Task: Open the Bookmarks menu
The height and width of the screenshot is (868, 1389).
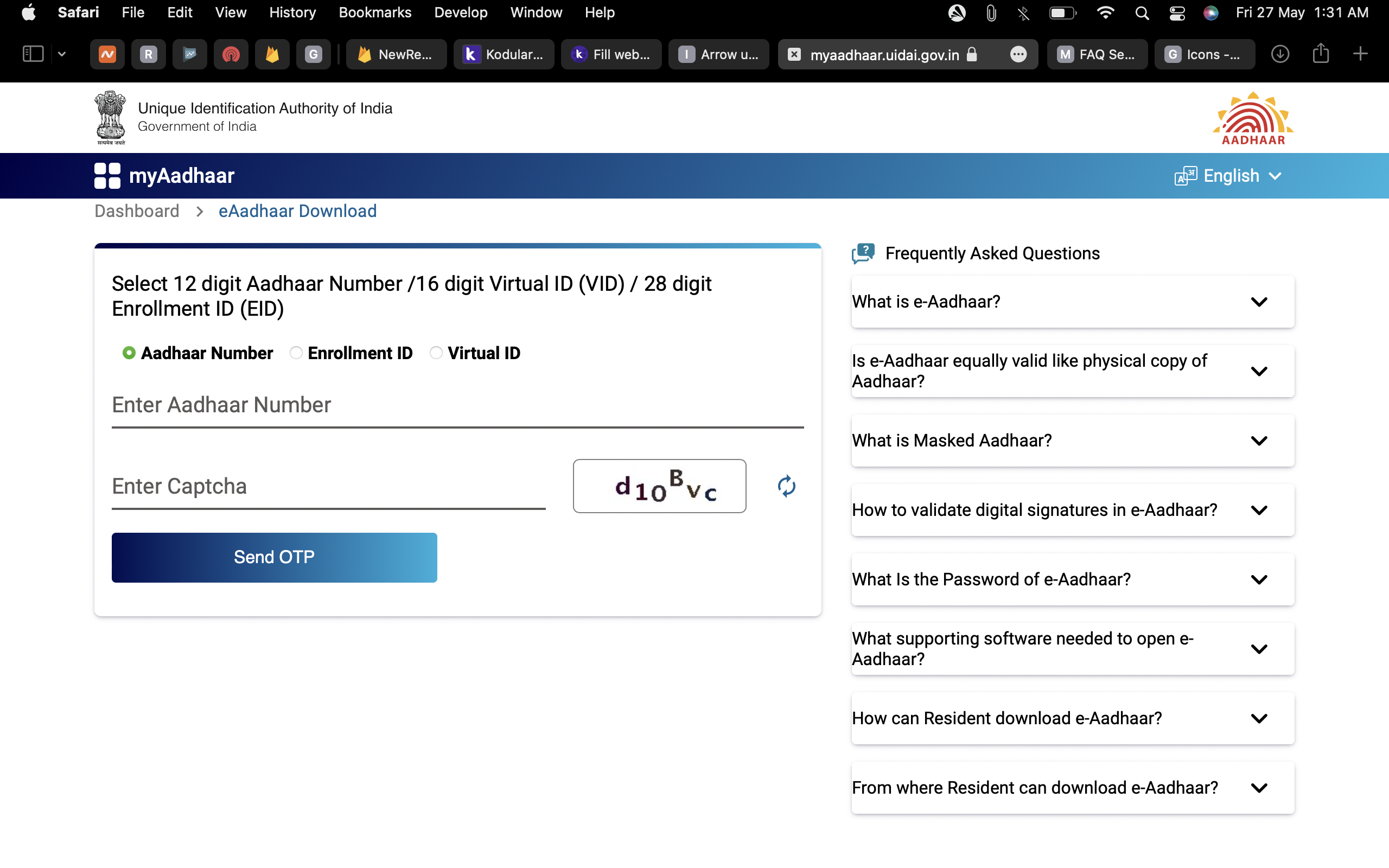Action: (375, 12)
